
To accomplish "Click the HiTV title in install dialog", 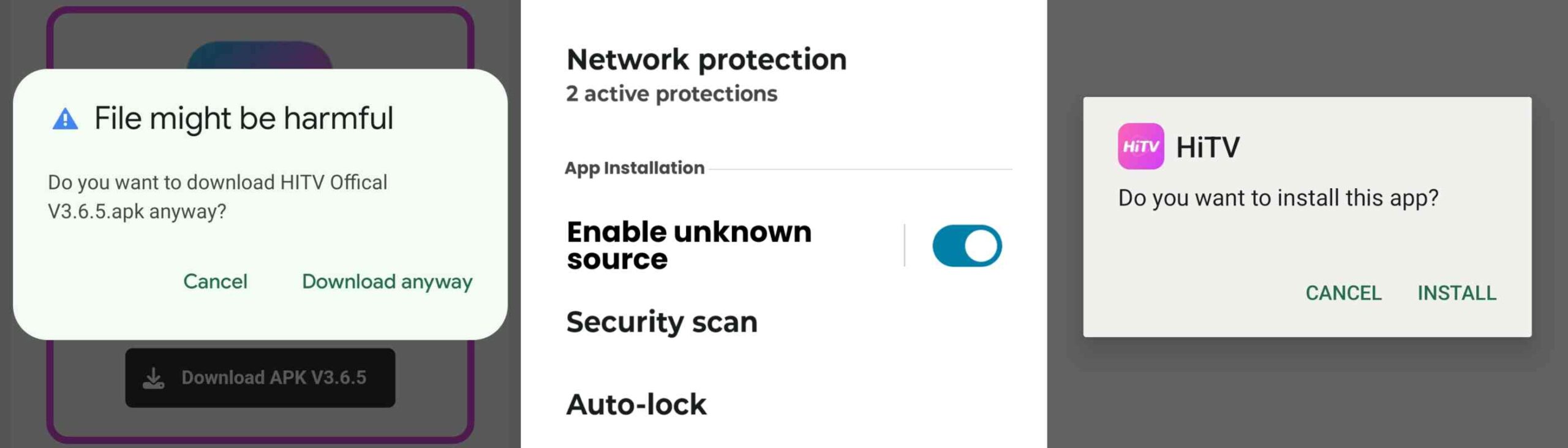I will coord(1207,147).
